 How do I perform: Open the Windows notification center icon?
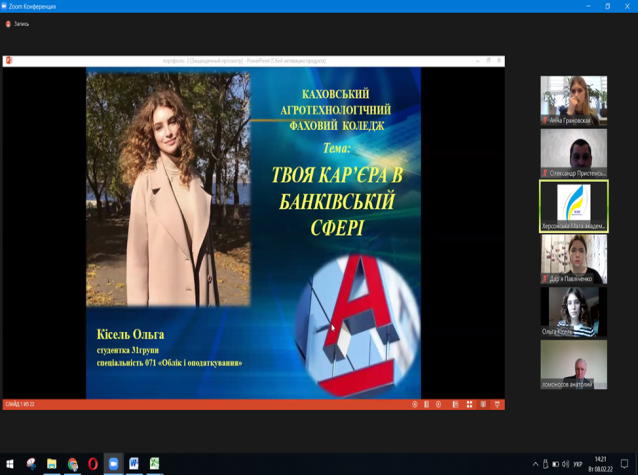click(x=624, y=464)
